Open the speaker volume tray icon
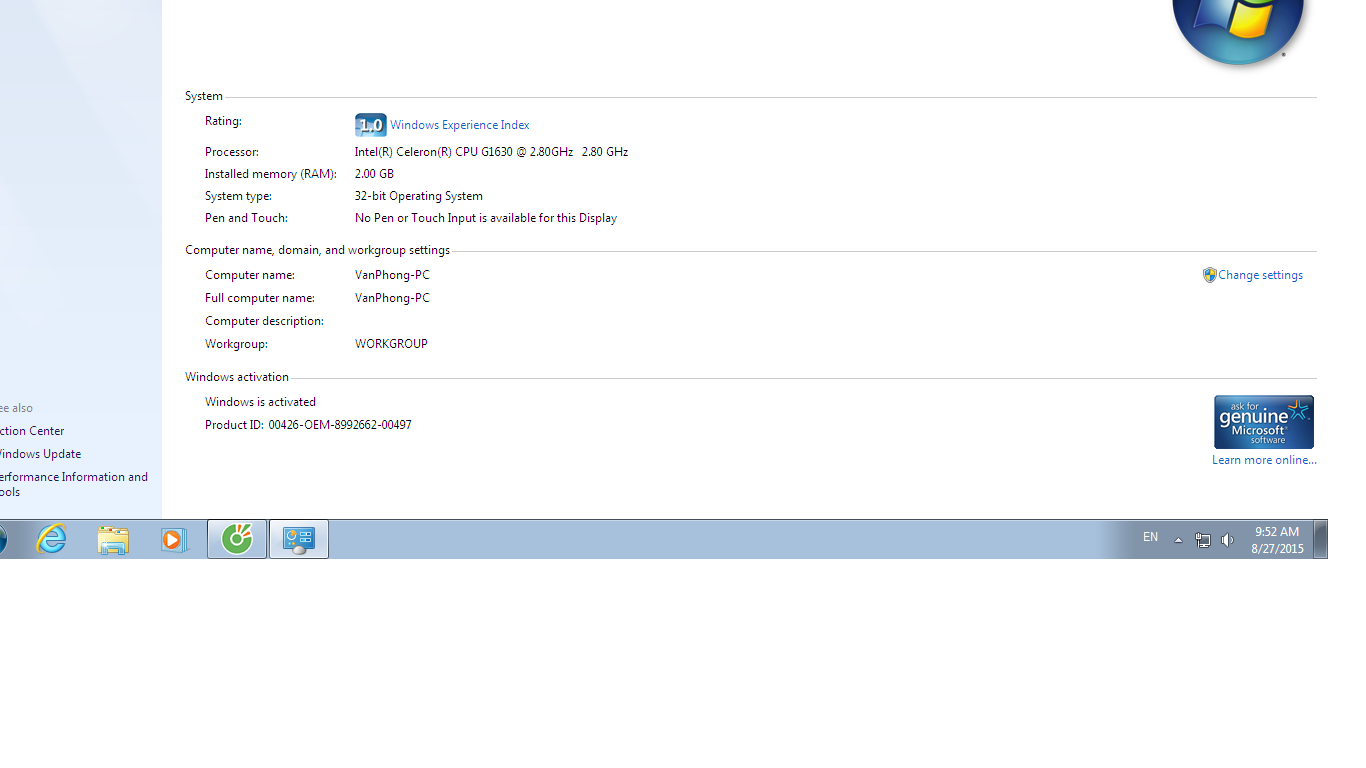 coord(1227,540)
